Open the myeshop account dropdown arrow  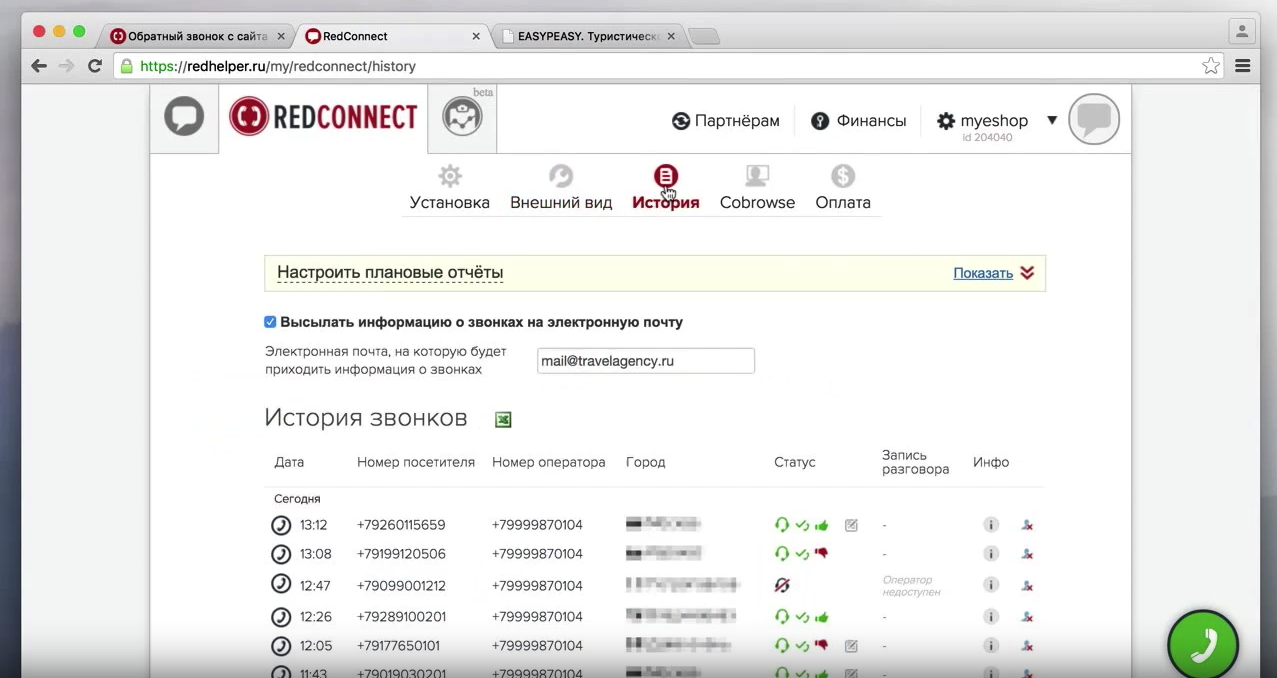(1051, 120)
